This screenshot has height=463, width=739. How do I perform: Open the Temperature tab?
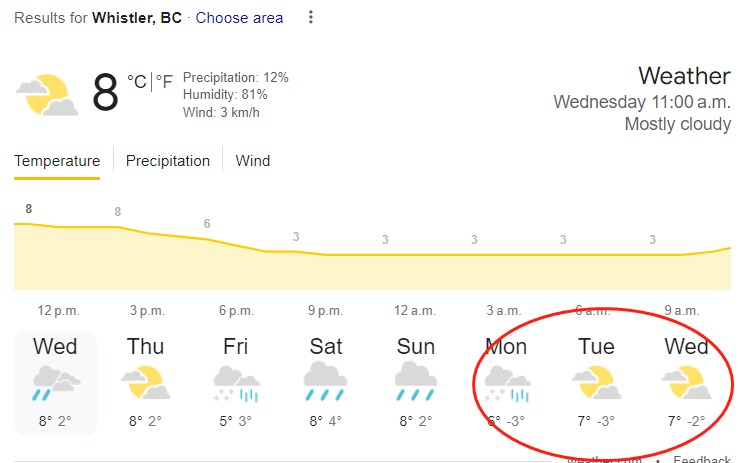pos(57,161)
